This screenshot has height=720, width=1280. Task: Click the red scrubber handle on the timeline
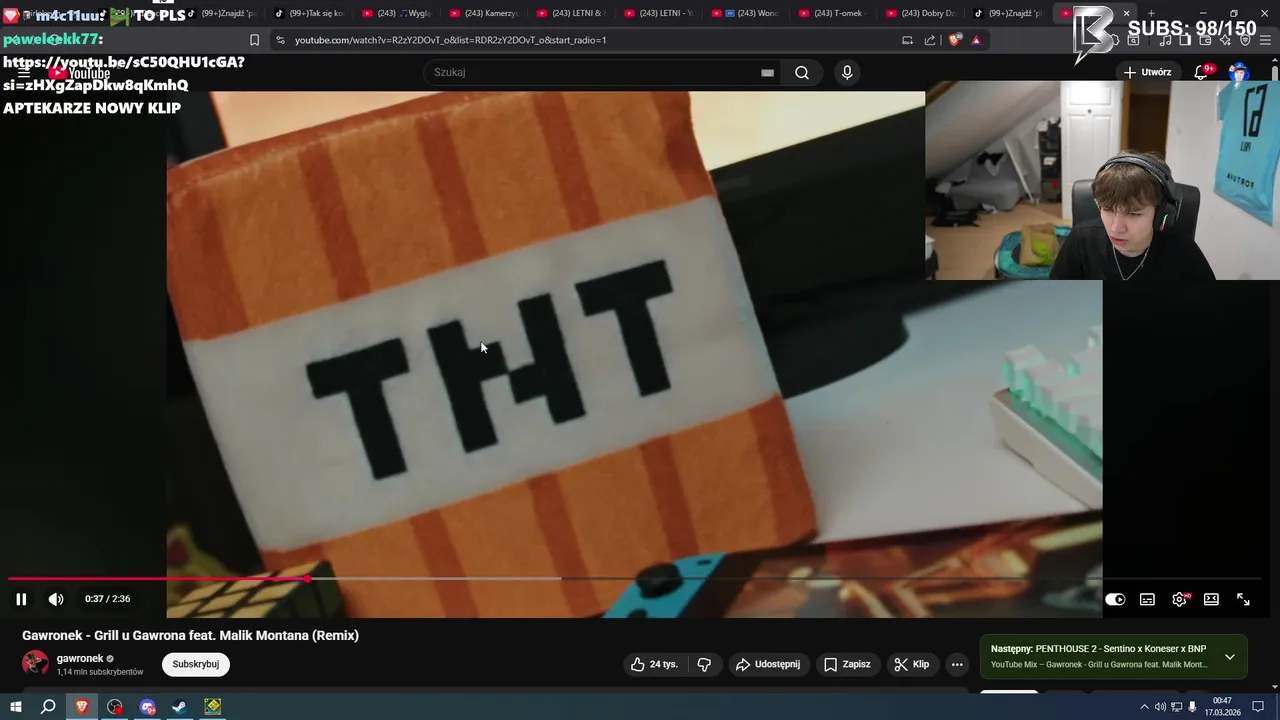308,579
